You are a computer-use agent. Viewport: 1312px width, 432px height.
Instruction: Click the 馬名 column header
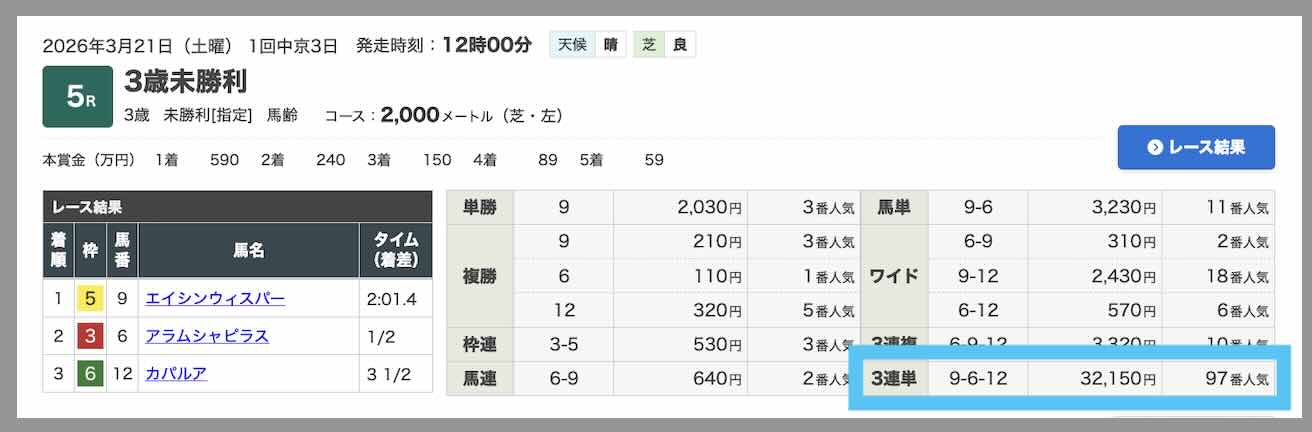pos(248,250)
